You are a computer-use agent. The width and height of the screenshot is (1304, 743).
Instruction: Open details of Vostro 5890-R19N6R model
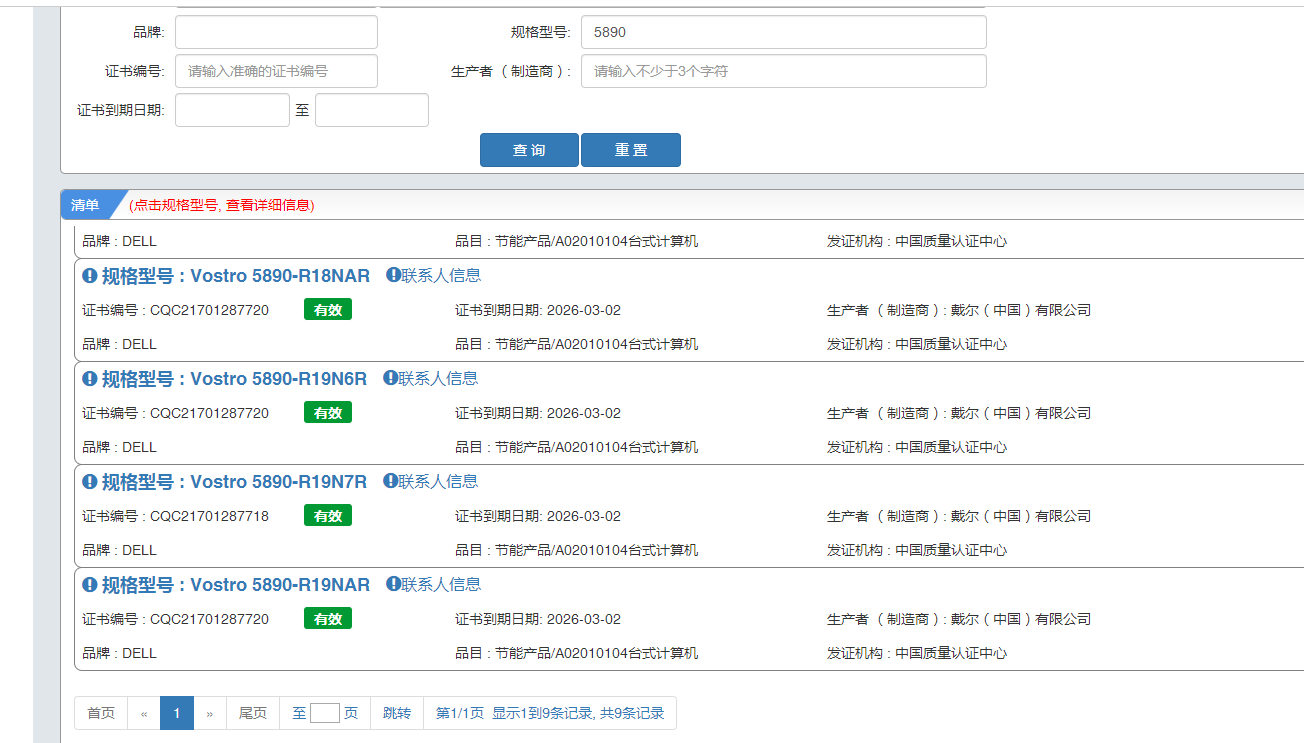(x=234, y=379)
